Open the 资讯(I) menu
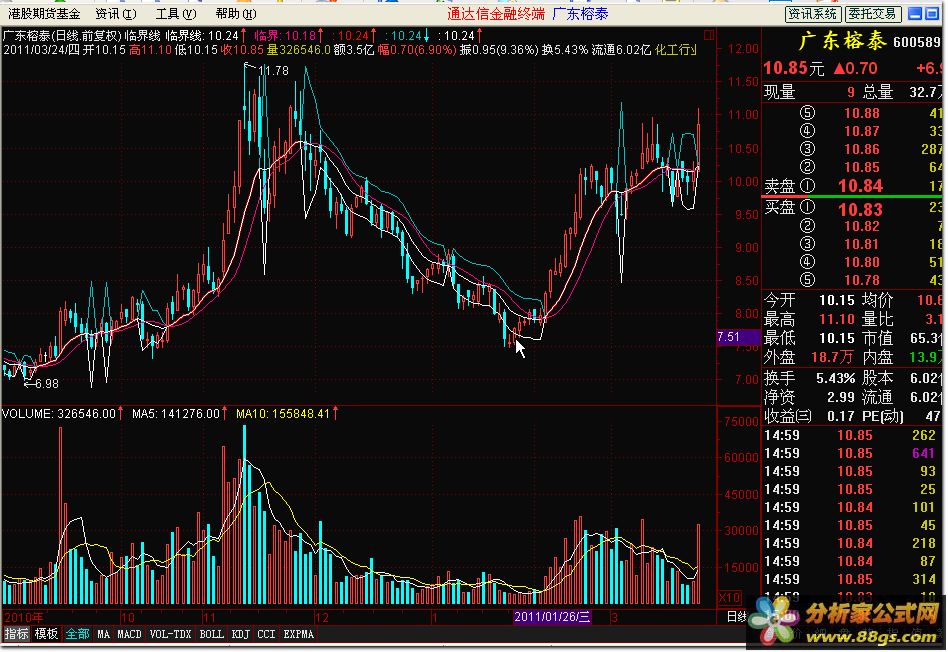The width and height of the screenshot is (948, 652). tap(115, 13)
